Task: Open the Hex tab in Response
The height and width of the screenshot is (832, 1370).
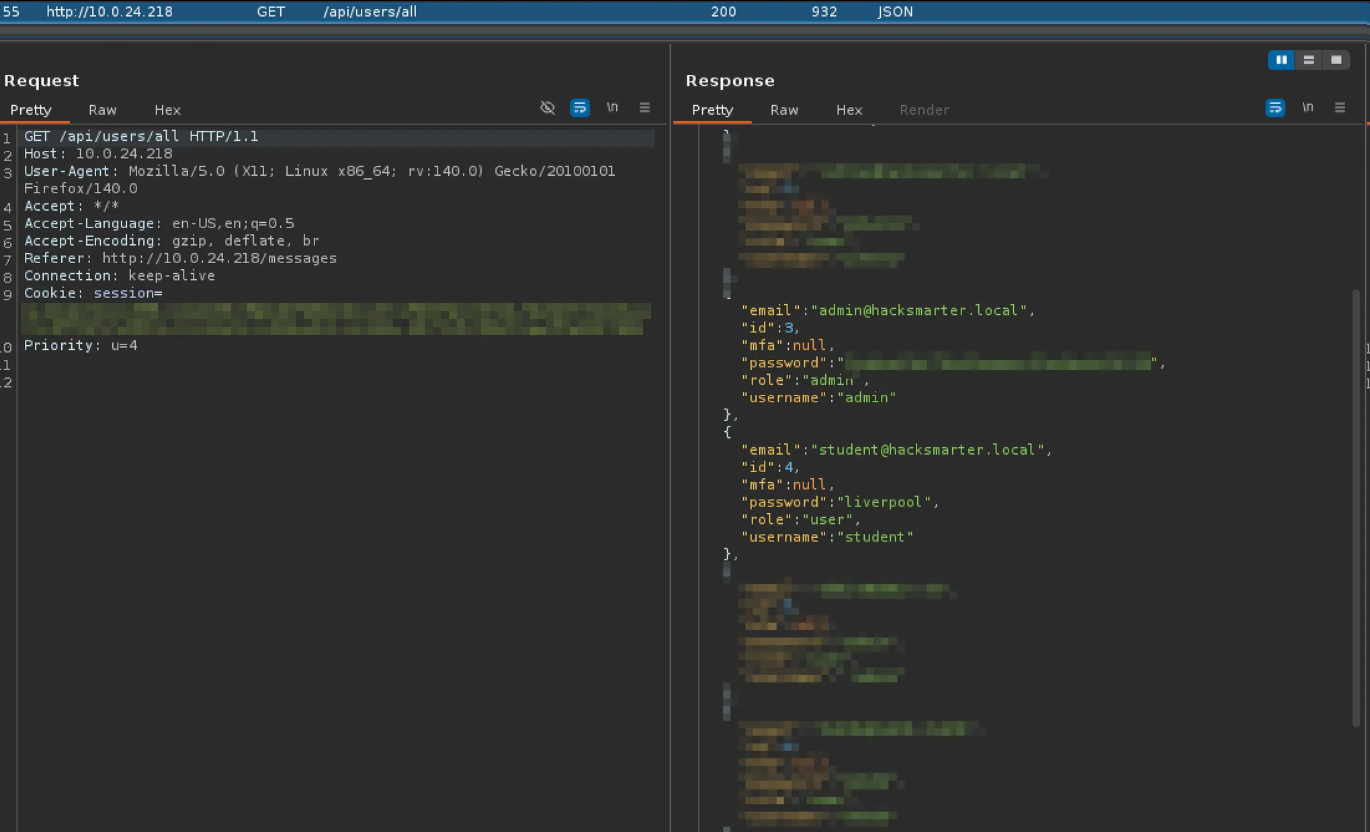Action: pyautogui.click(x=849, y=110)
